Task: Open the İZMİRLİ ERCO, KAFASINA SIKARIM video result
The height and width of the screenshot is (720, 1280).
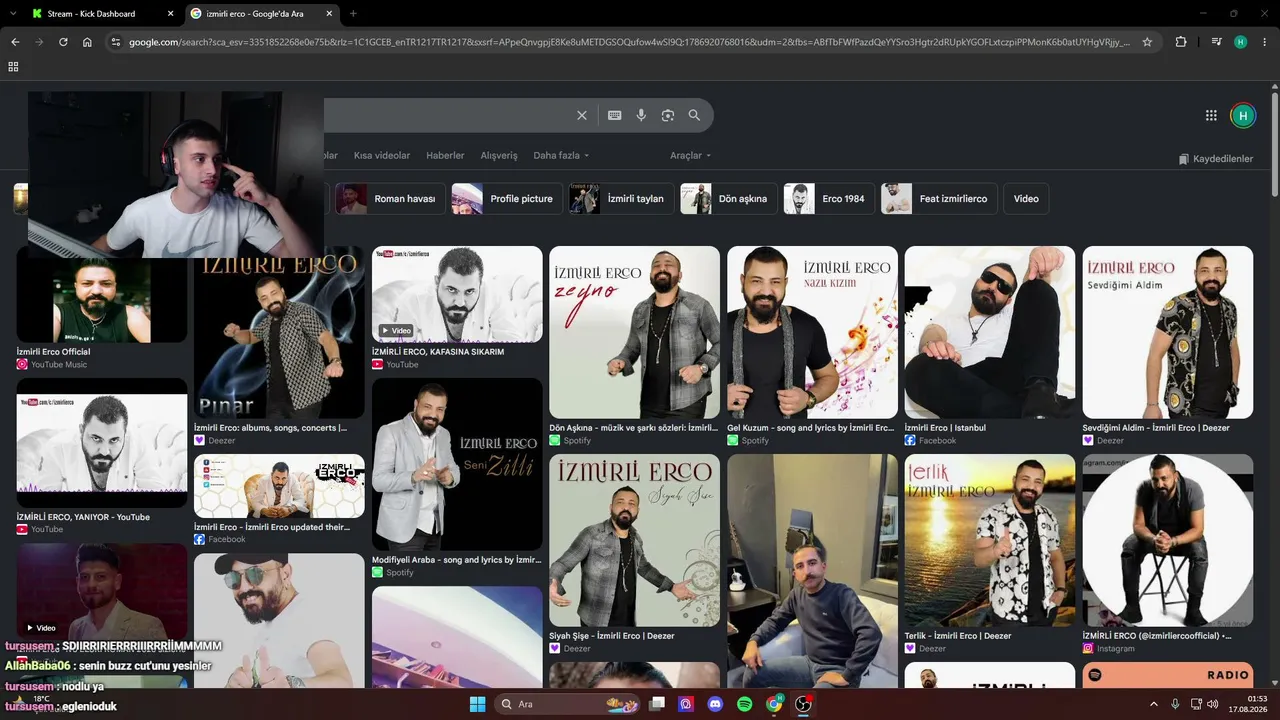Action: (x=457, y=294)
